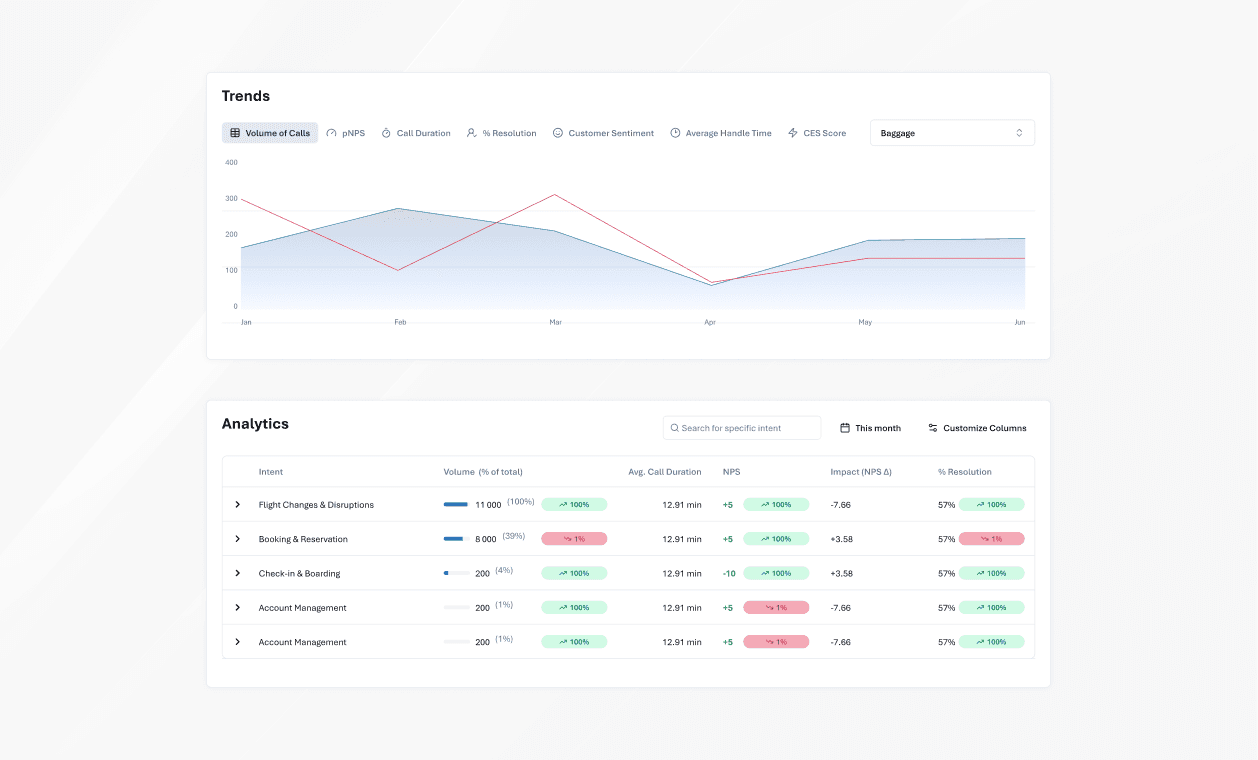Expand the Check-in & Boarding row
This screenshot has width=1258, height=760.
[x=238, y=572]
